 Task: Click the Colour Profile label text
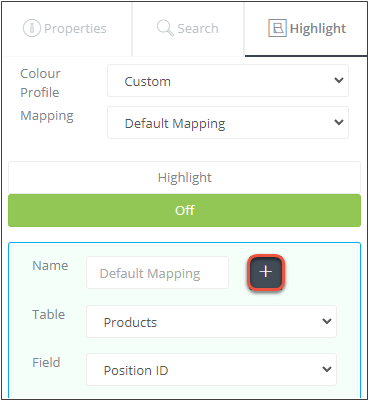click(x=40, y=83)
